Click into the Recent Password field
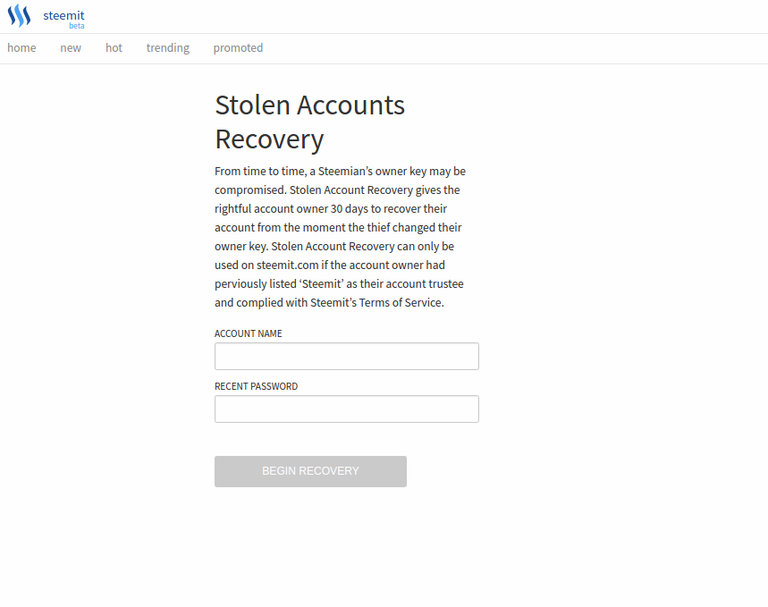The width and height of the screenshot is (768, 607). [x=346, y=409]
